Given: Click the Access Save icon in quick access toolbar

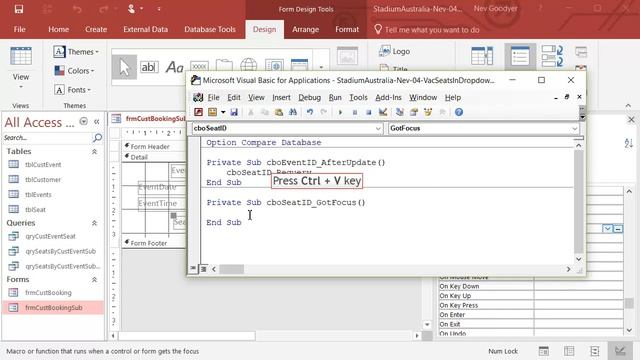Looking at the screenshot, I should coord(19,9).
